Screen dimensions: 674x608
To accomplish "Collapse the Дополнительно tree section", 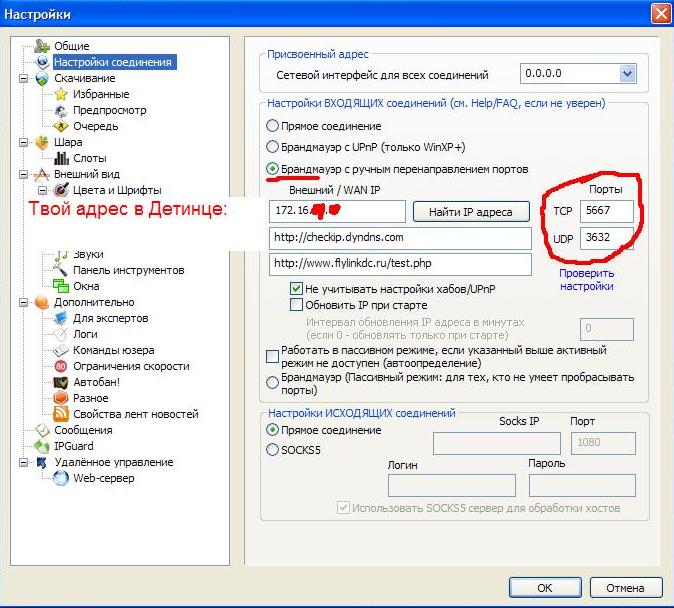I will [23, 302].
